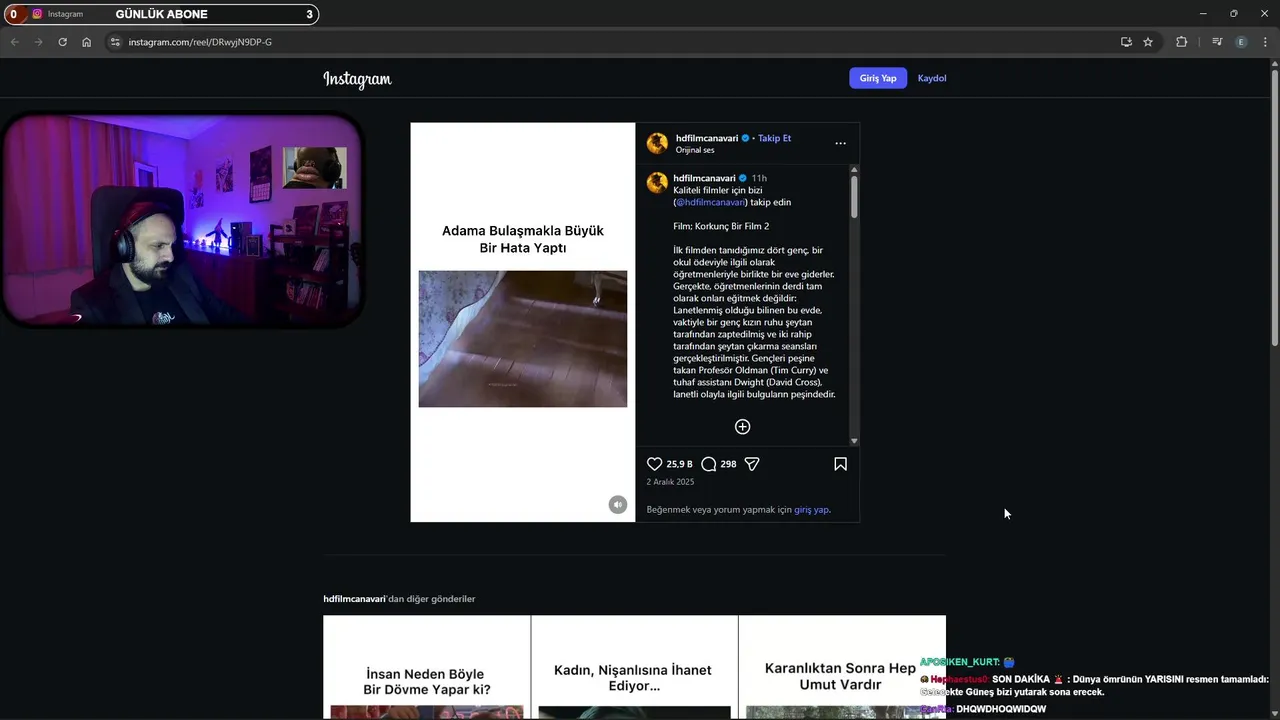Reload the page with refresh icon
This screenshot has height=720, width=1280.
pyautogui.click(x=62, y=42)
